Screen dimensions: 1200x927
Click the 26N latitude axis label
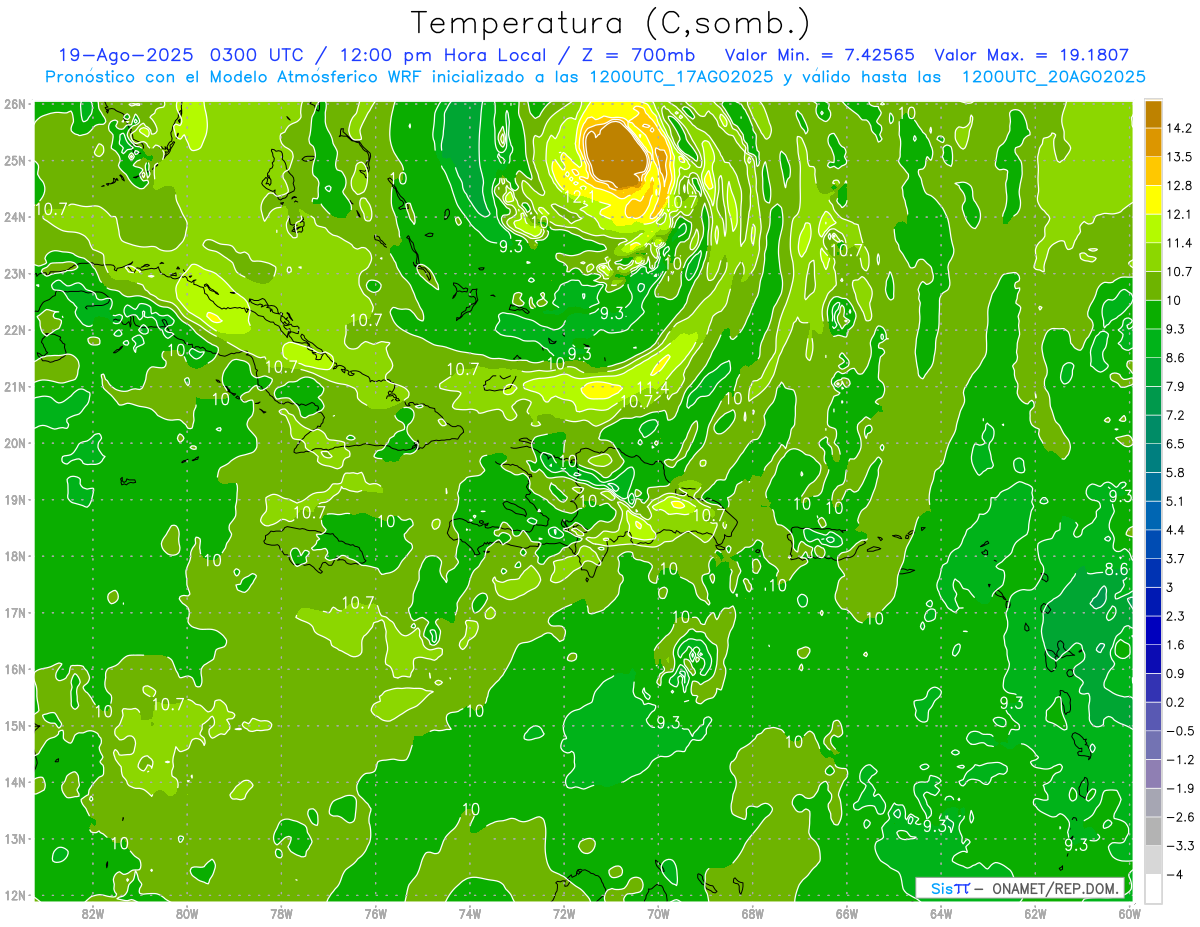coord(15,104)
